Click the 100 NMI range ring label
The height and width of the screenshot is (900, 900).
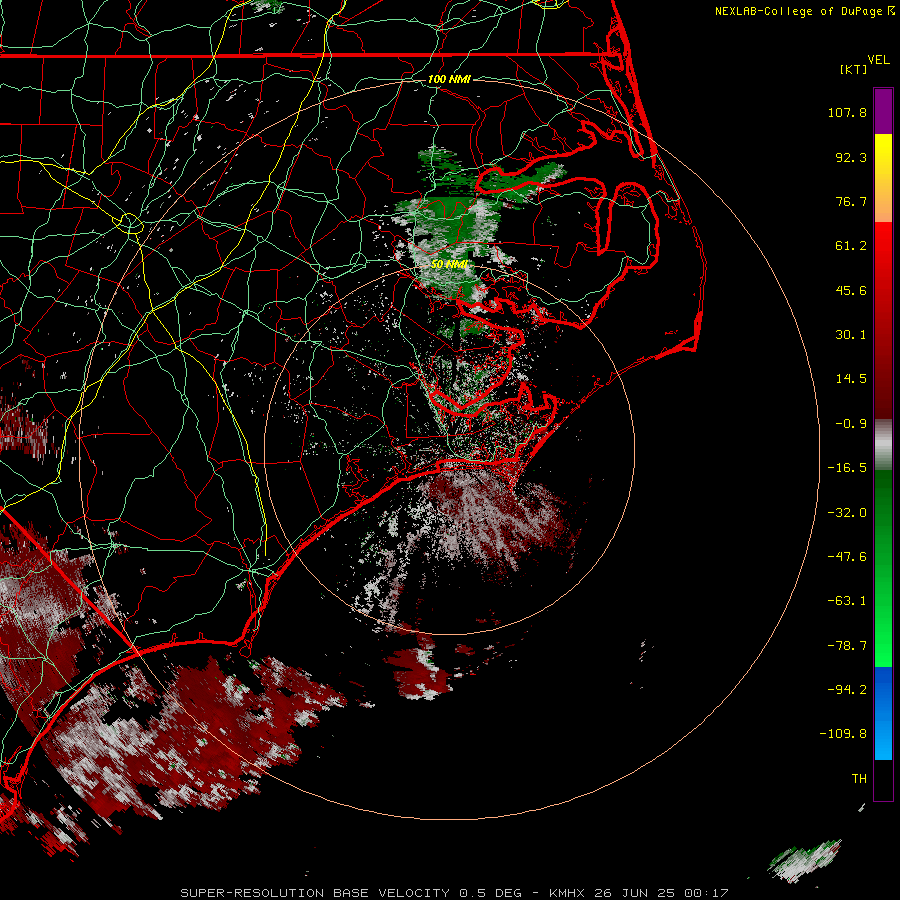click(449, 79)
